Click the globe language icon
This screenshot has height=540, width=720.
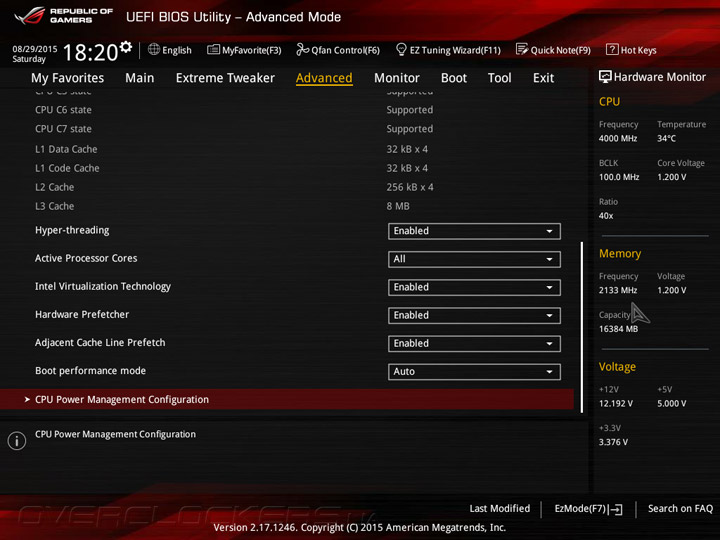tap(154, 50)
